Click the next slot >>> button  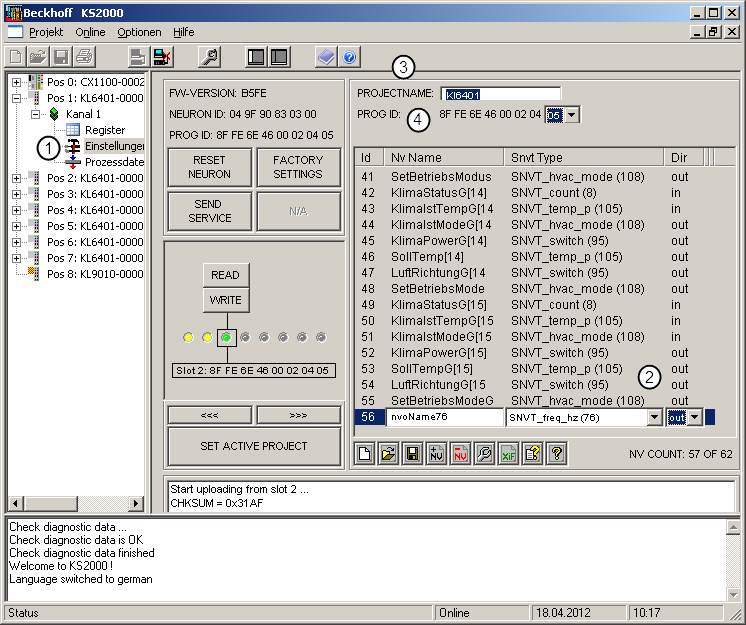pyautogui.click(x=298, y=415)
